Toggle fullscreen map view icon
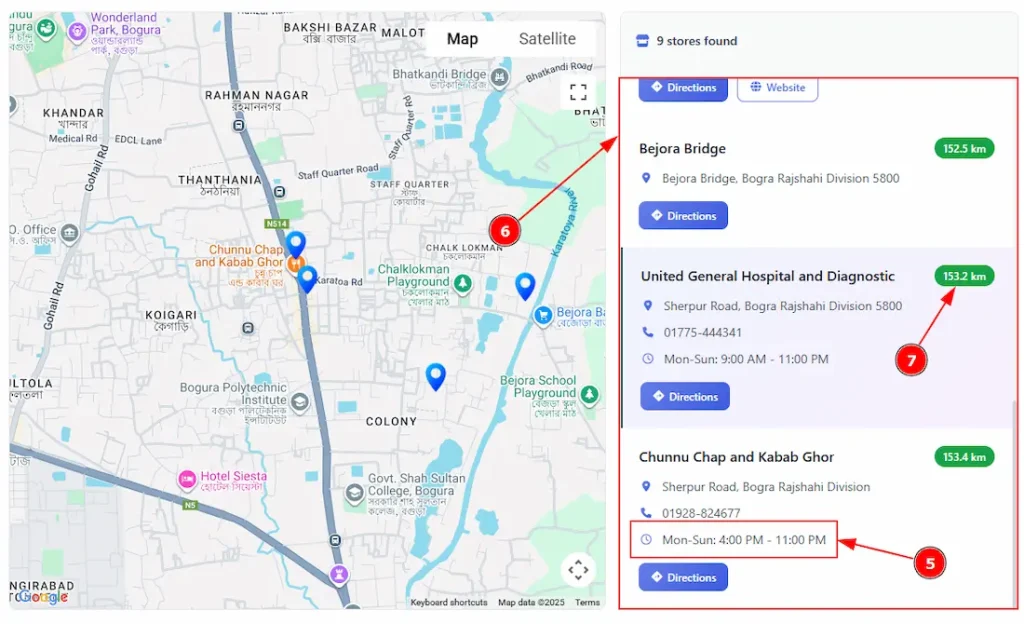The width and height of the screenshot is (1024, 624). (x=578, y=92)
